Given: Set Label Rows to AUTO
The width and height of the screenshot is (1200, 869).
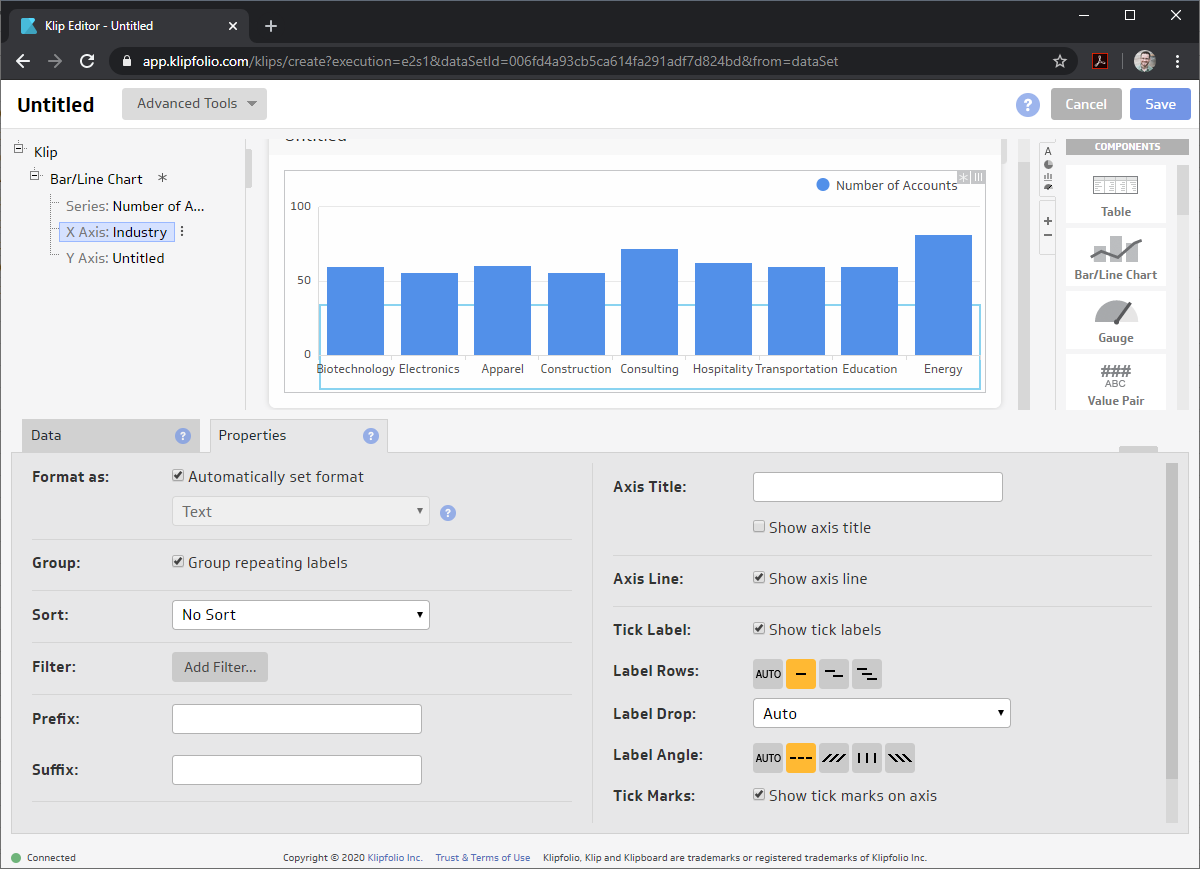Looking at the screenshot, I should coord(768,674).
